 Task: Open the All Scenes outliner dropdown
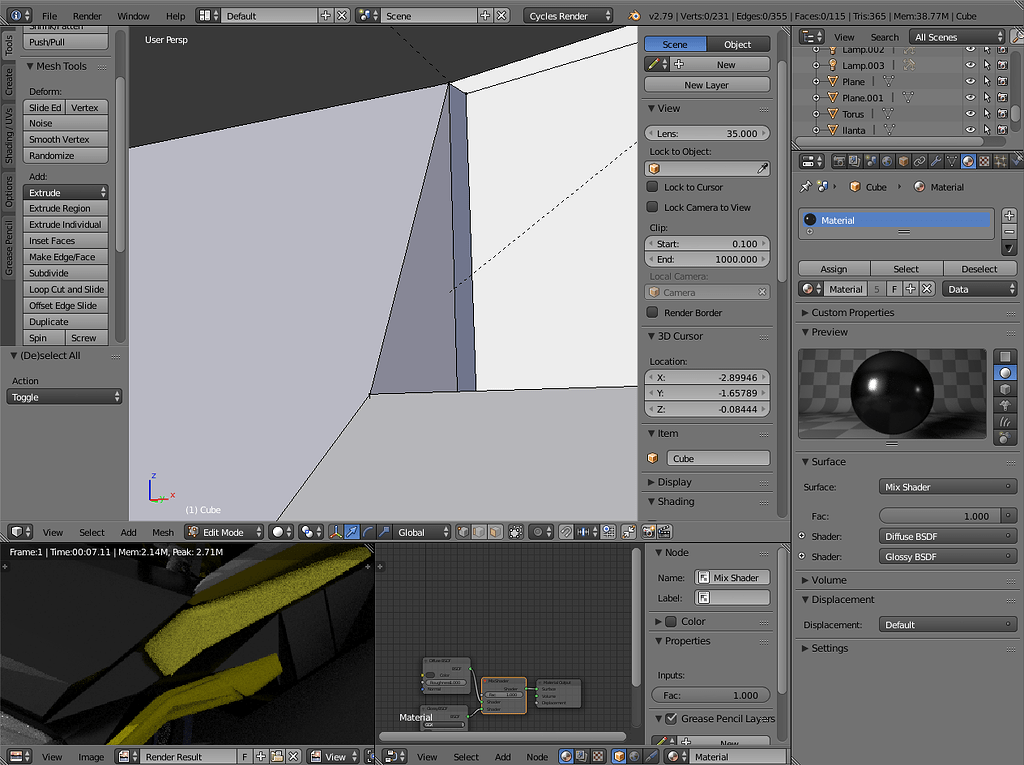pos(957,37)
